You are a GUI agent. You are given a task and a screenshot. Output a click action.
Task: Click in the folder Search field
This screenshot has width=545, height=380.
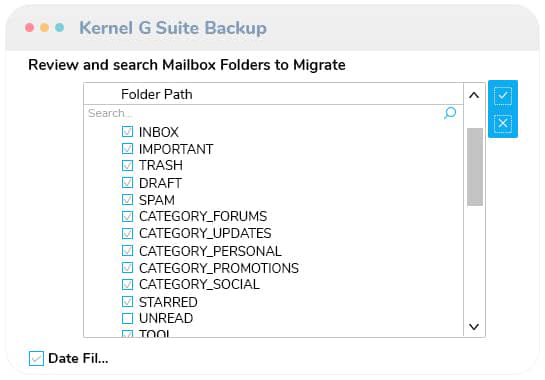click(x=264, y=113)
